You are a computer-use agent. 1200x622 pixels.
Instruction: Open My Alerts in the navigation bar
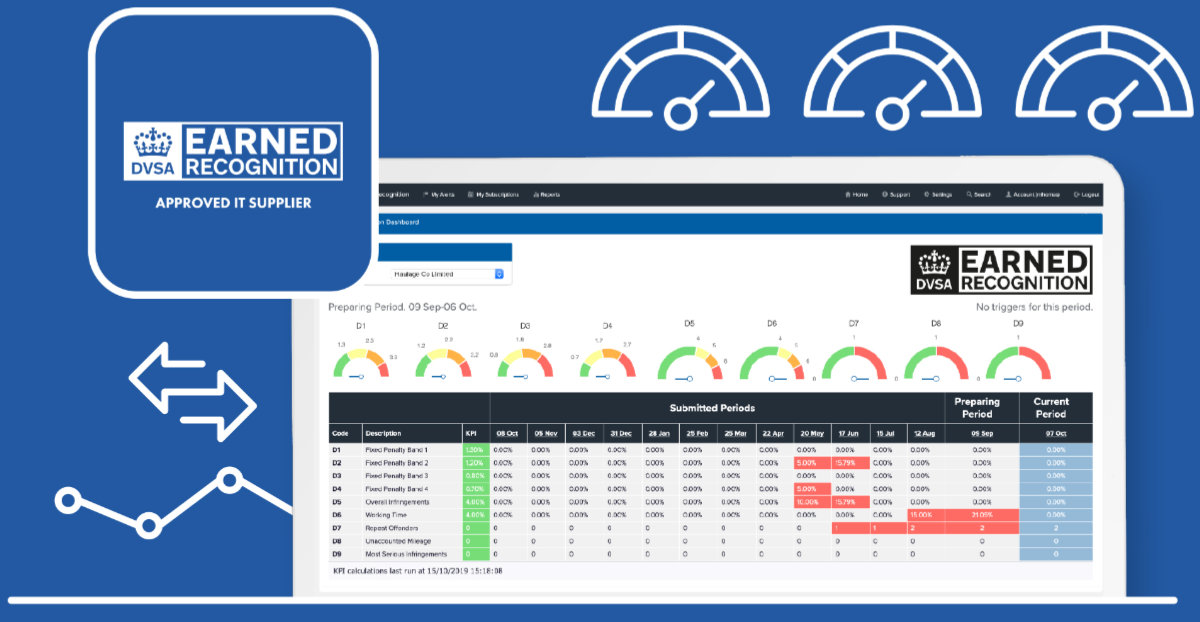click(439, 195)
